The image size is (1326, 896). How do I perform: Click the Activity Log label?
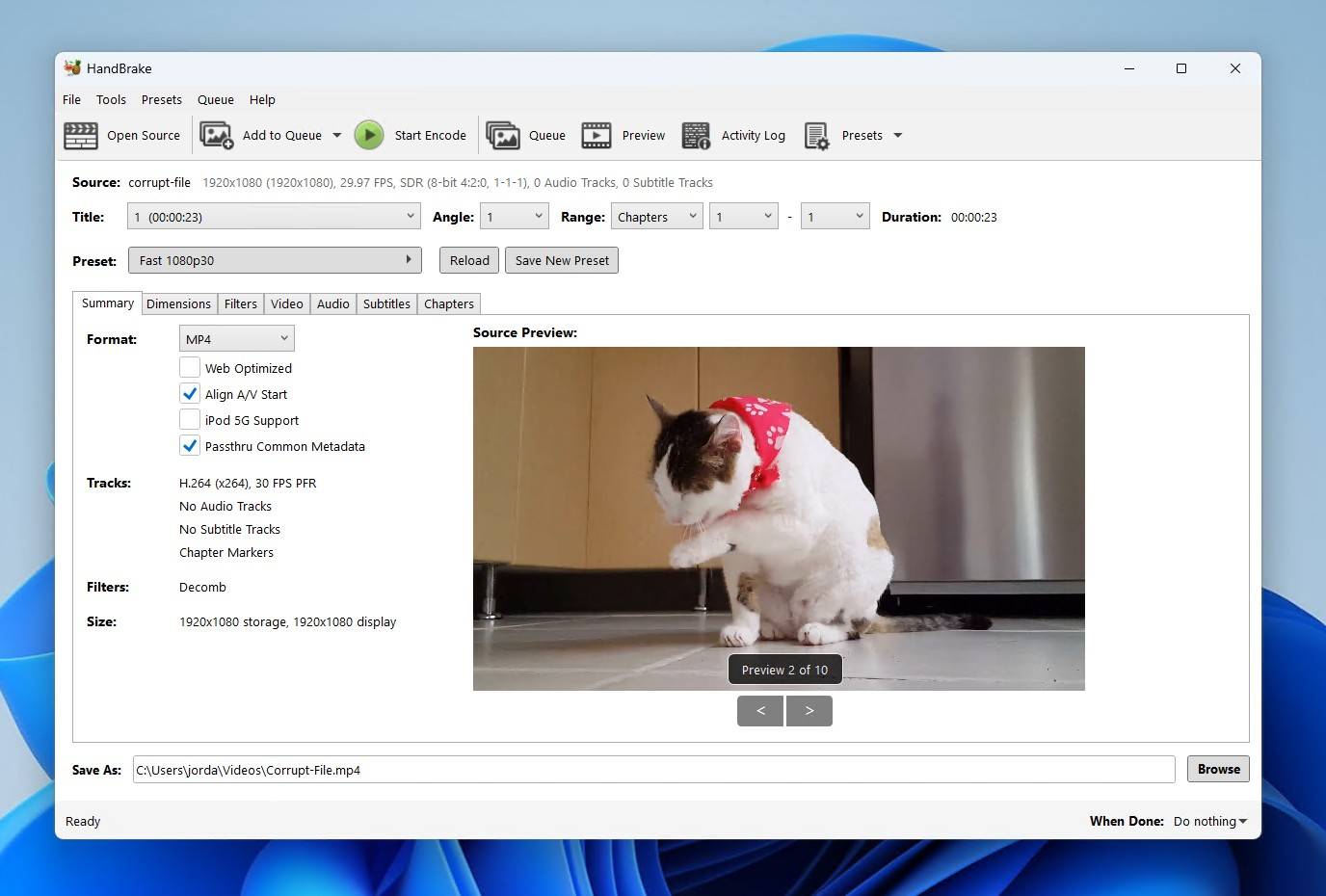[754, 136]
